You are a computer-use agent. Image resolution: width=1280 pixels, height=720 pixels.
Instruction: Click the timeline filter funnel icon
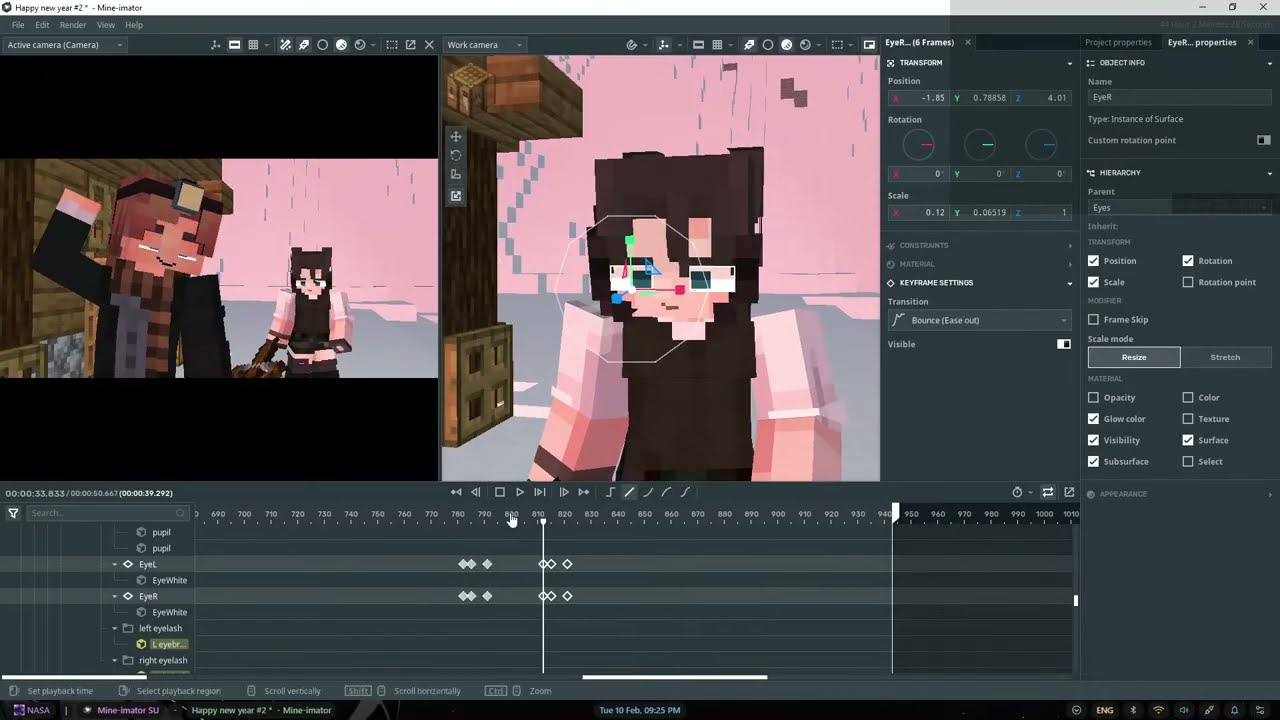(x=13, y=513)
